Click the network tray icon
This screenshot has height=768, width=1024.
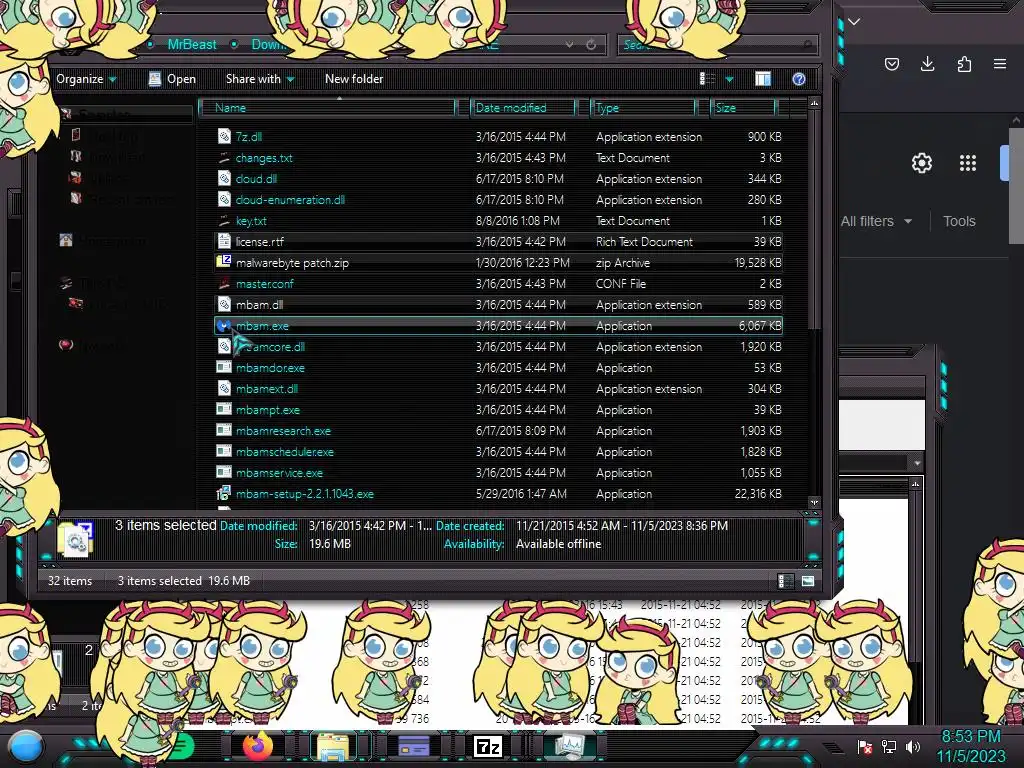889,746
